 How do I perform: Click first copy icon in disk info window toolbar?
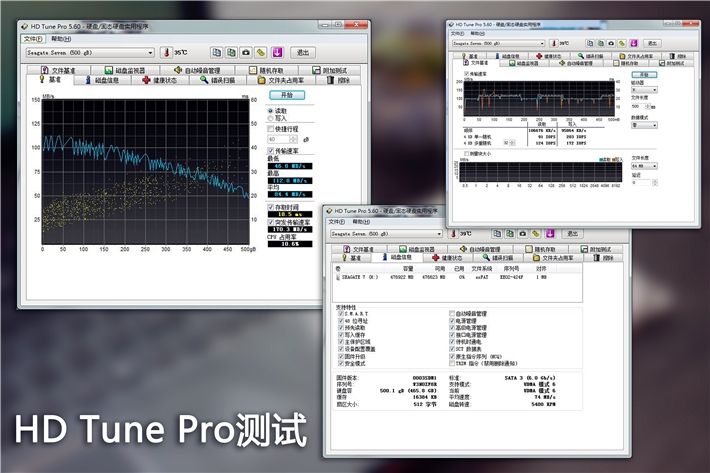pyautogui.click(x=497, y=234)
